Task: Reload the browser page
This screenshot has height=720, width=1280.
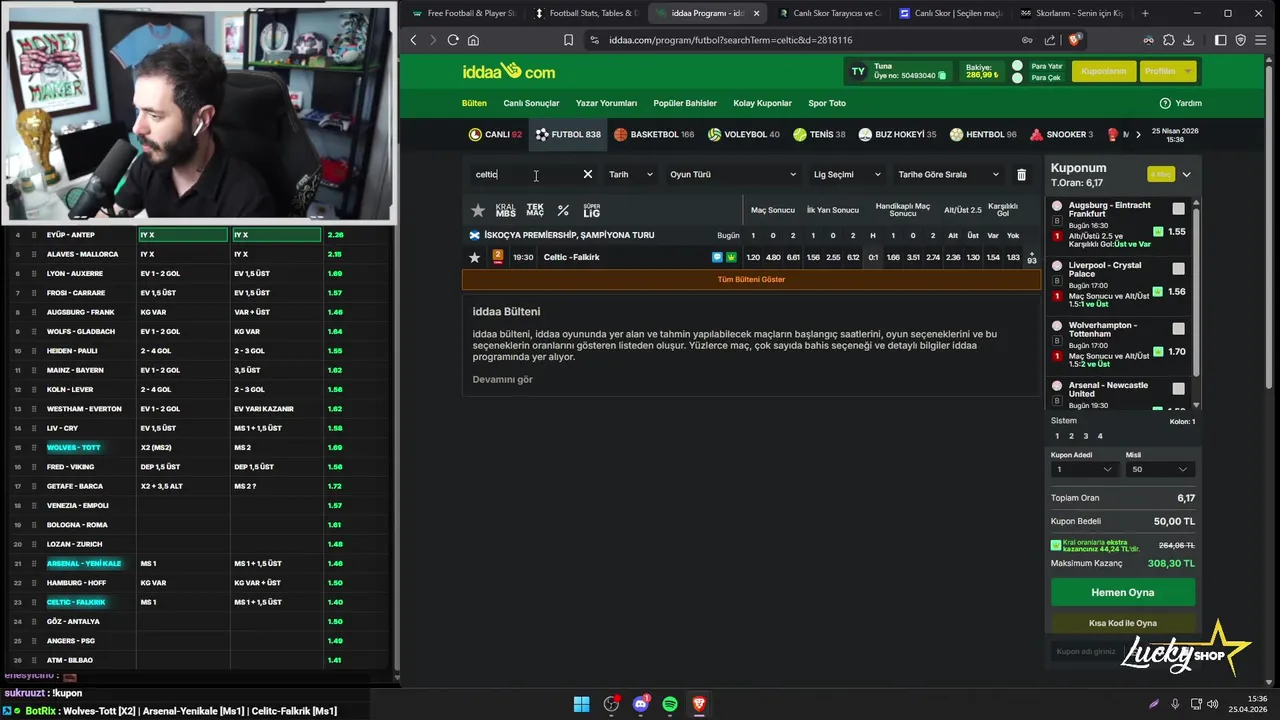Action: pos(453,40)
